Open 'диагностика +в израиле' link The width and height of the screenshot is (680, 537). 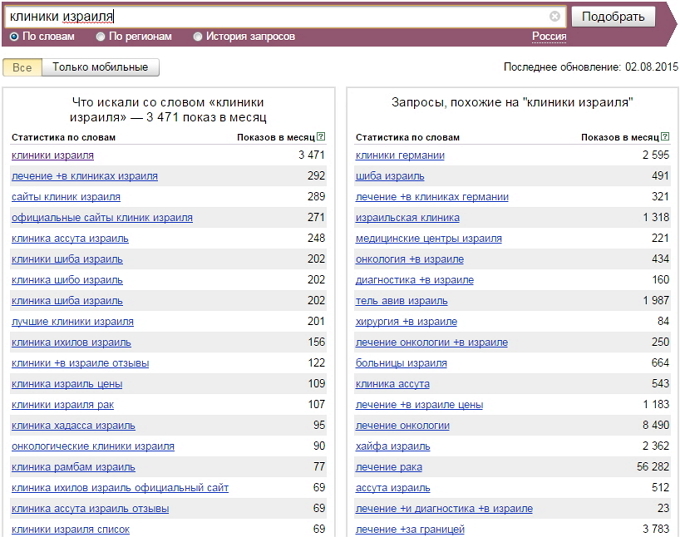415,280
